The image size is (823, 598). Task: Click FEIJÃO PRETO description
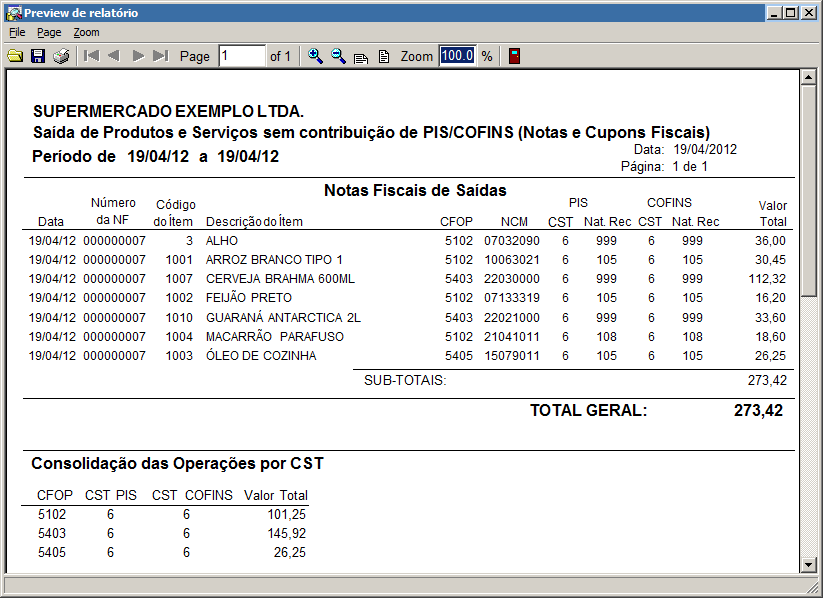tap(249, 298)
